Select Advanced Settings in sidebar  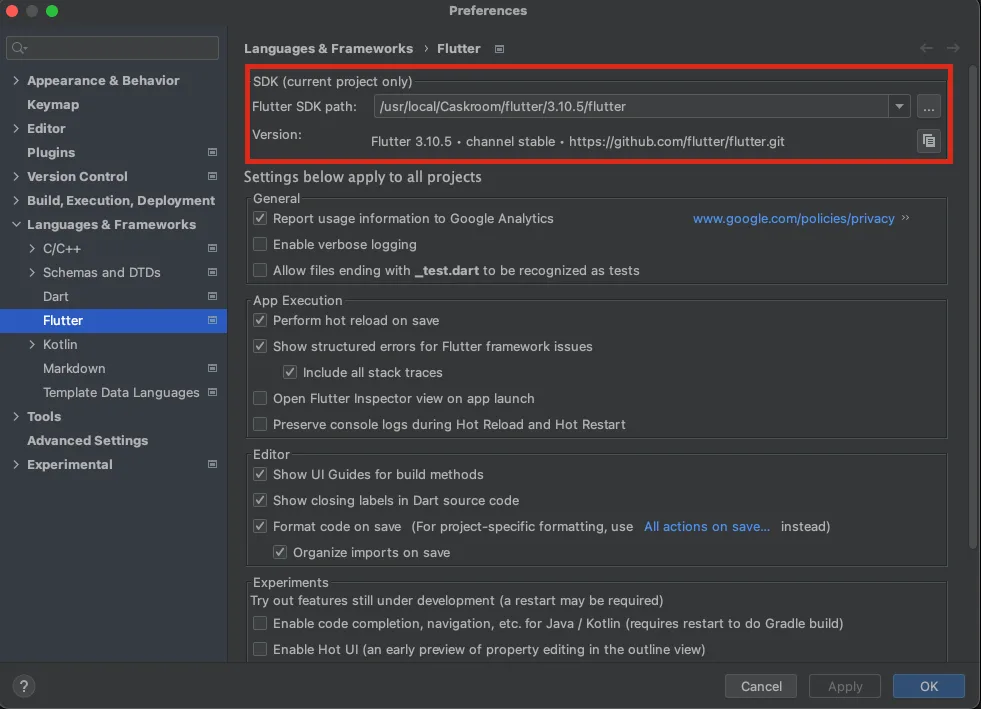(87, 441)
